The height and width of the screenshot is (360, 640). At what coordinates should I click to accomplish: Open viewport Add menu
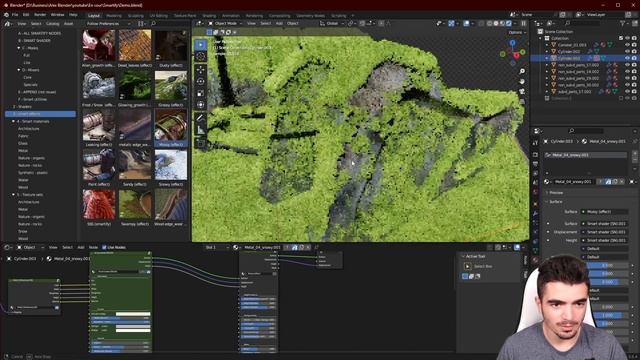point(279,24)
